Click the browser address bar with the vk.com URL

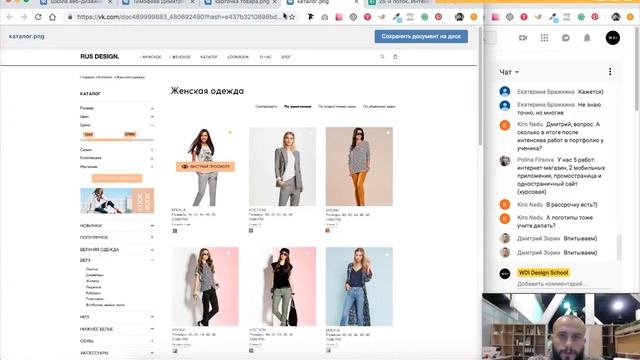click(179, 17)
